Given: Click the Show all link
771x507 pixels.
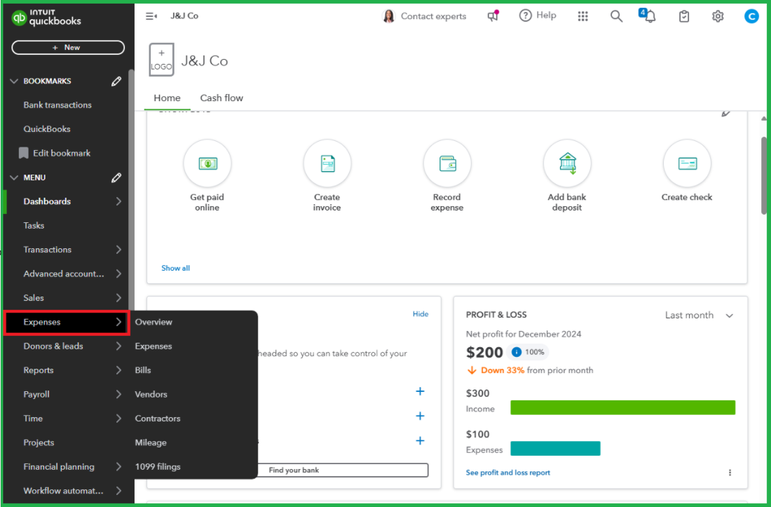Looking at the screenshot, I should coord(176,268).
